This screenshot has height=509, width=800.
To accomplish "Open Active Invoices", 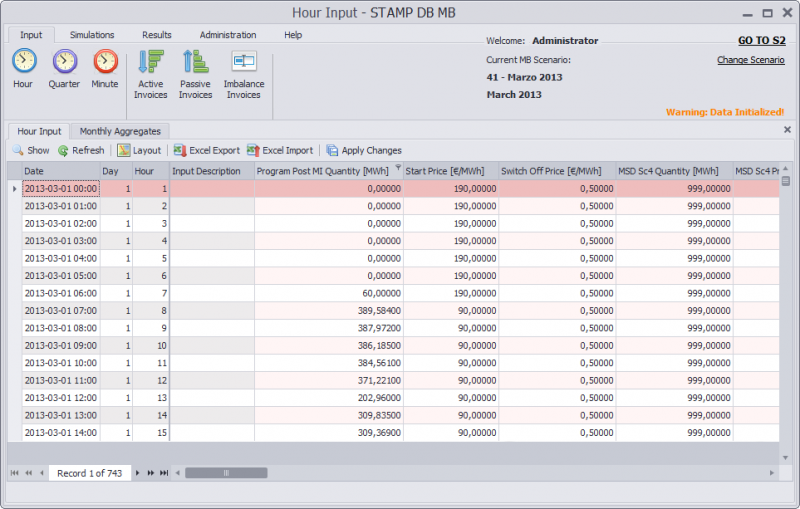I will click(x=151, y=74).
